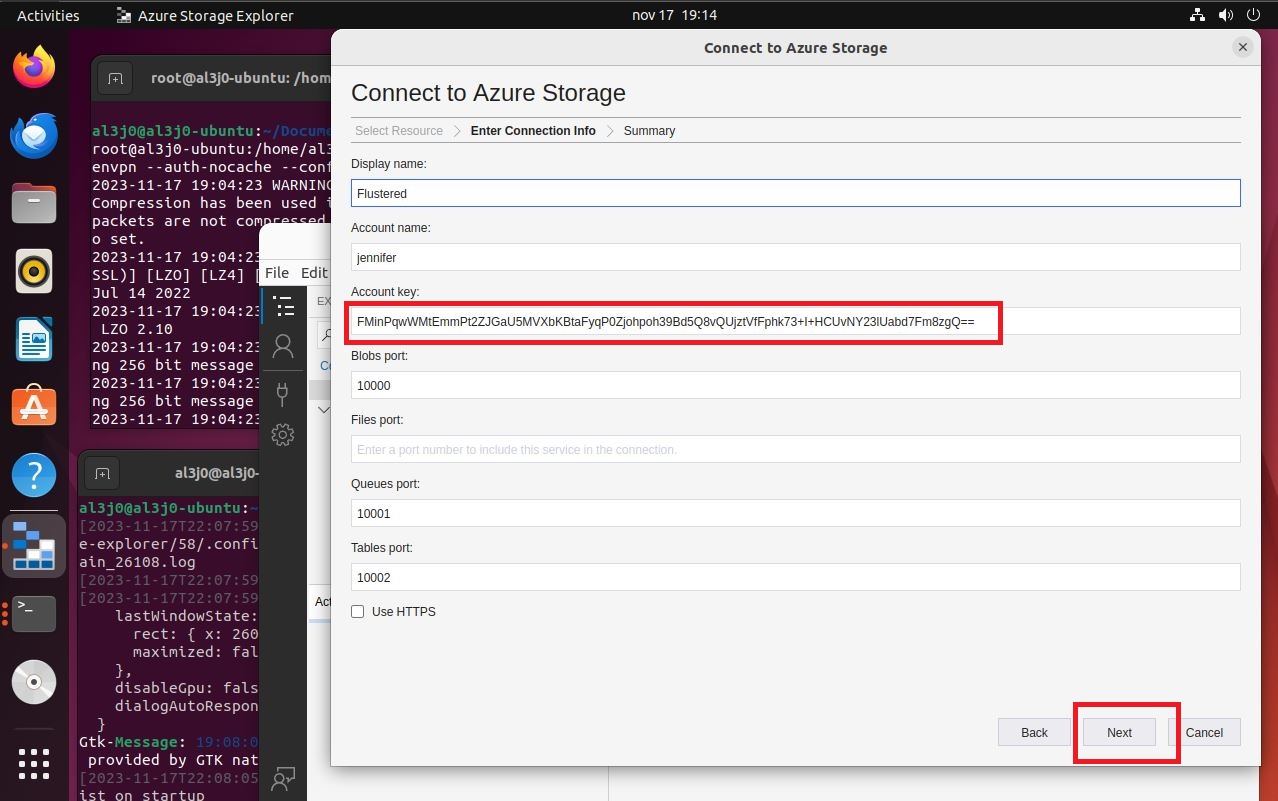
Task: Cancel the connection dialog
Action: [1204, 732]
